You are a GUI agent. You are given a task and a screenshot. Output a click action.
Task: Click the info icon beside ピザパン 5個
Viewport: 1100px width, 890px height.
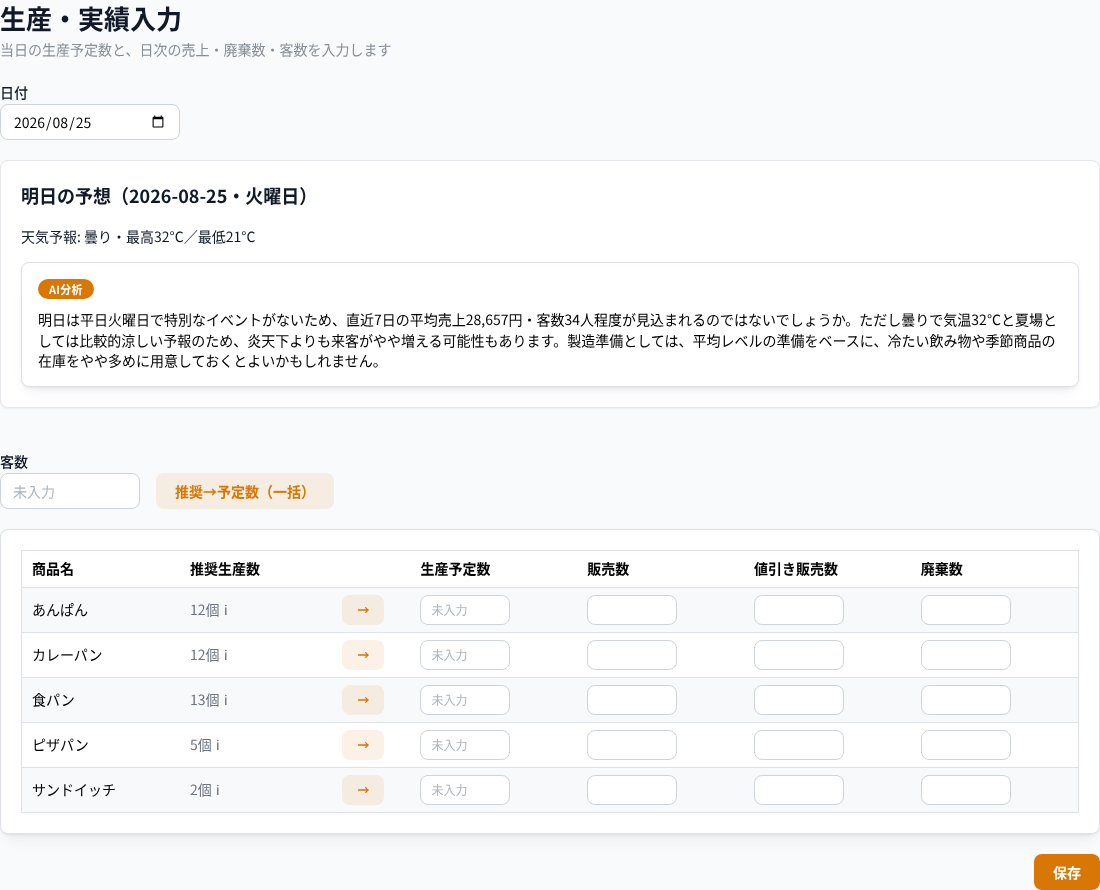point(217,745)
